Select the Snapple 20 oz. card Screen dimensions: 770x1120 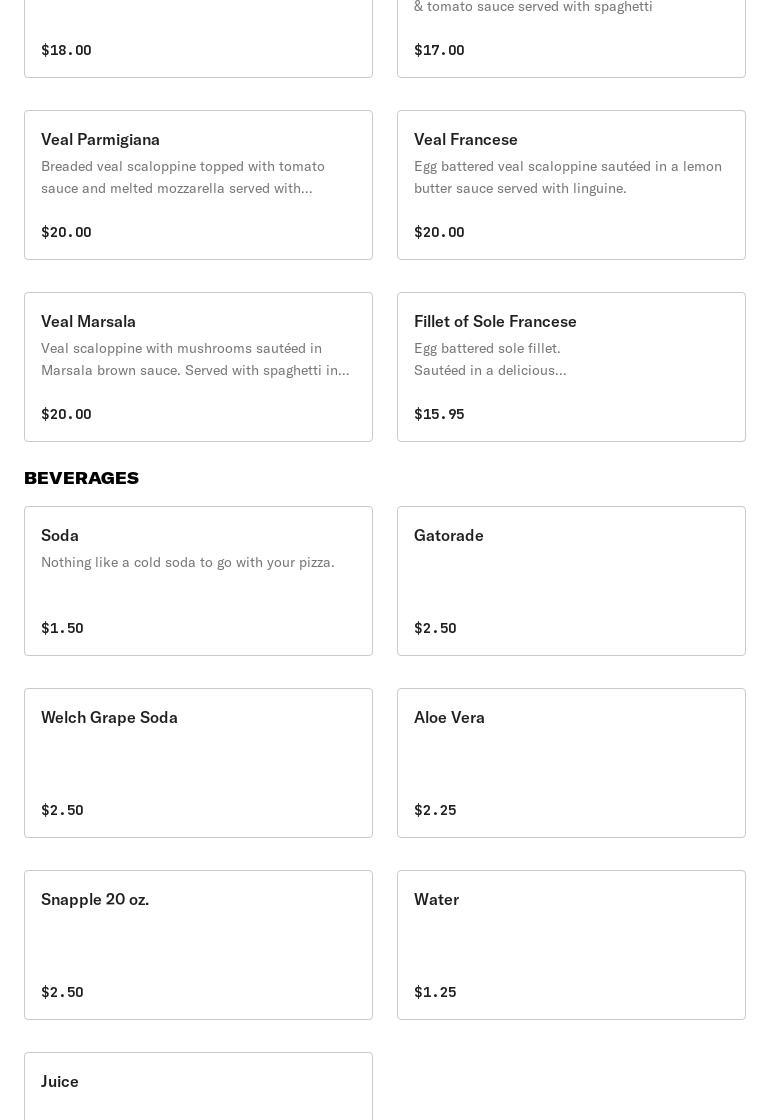(198, 945)
